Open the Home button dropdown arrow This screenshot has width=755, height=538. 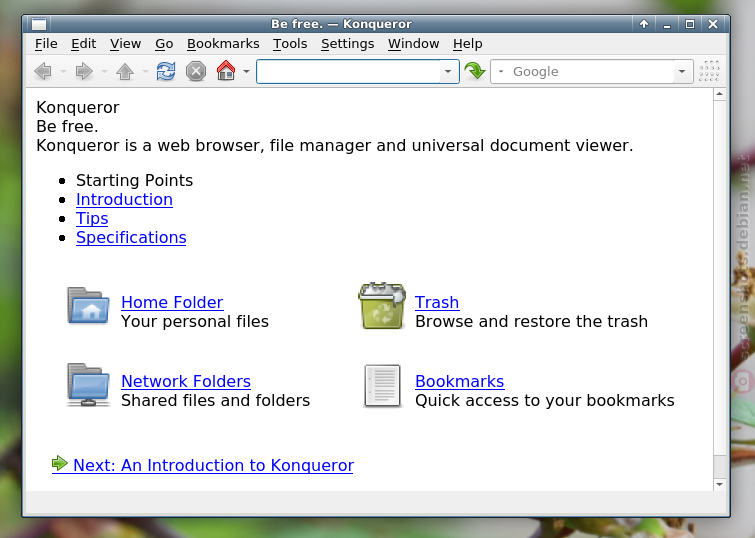(247, 72)
